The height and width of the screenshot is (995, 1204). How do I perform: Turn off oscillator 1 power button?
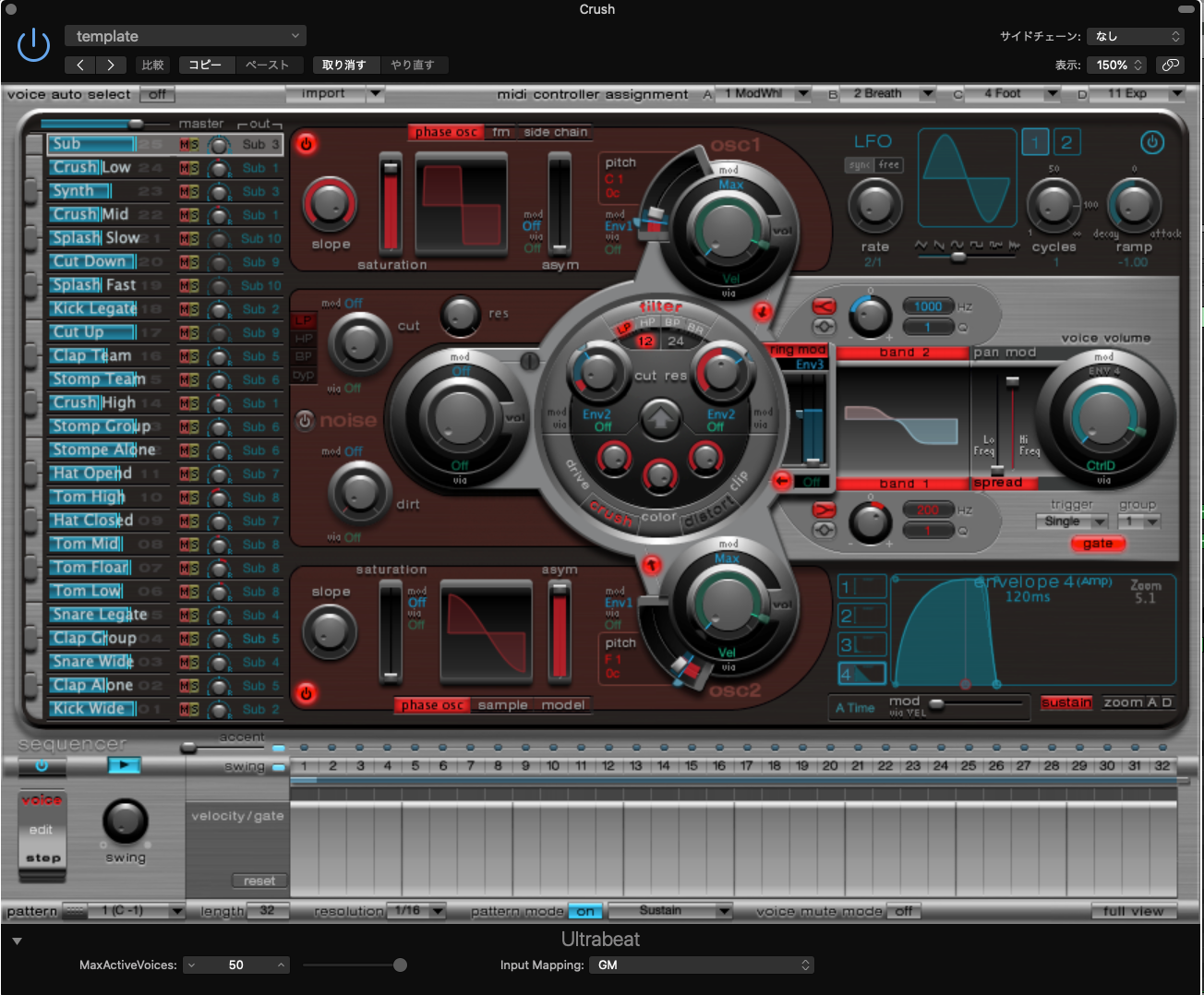click(x=306, y=144)
